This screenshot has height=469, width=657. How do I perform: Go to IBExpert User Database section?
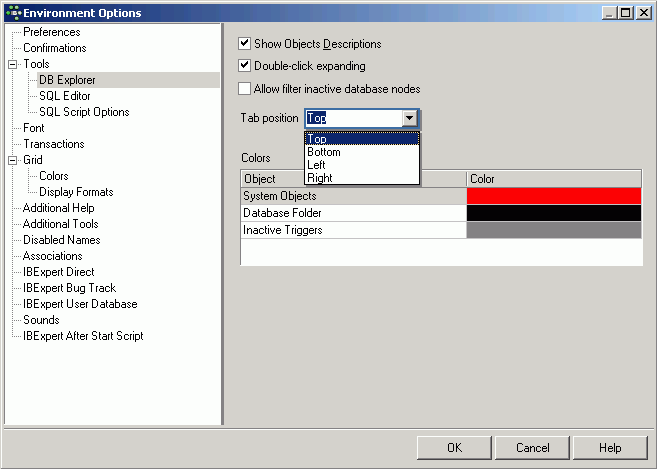click(x=80, y=304)
